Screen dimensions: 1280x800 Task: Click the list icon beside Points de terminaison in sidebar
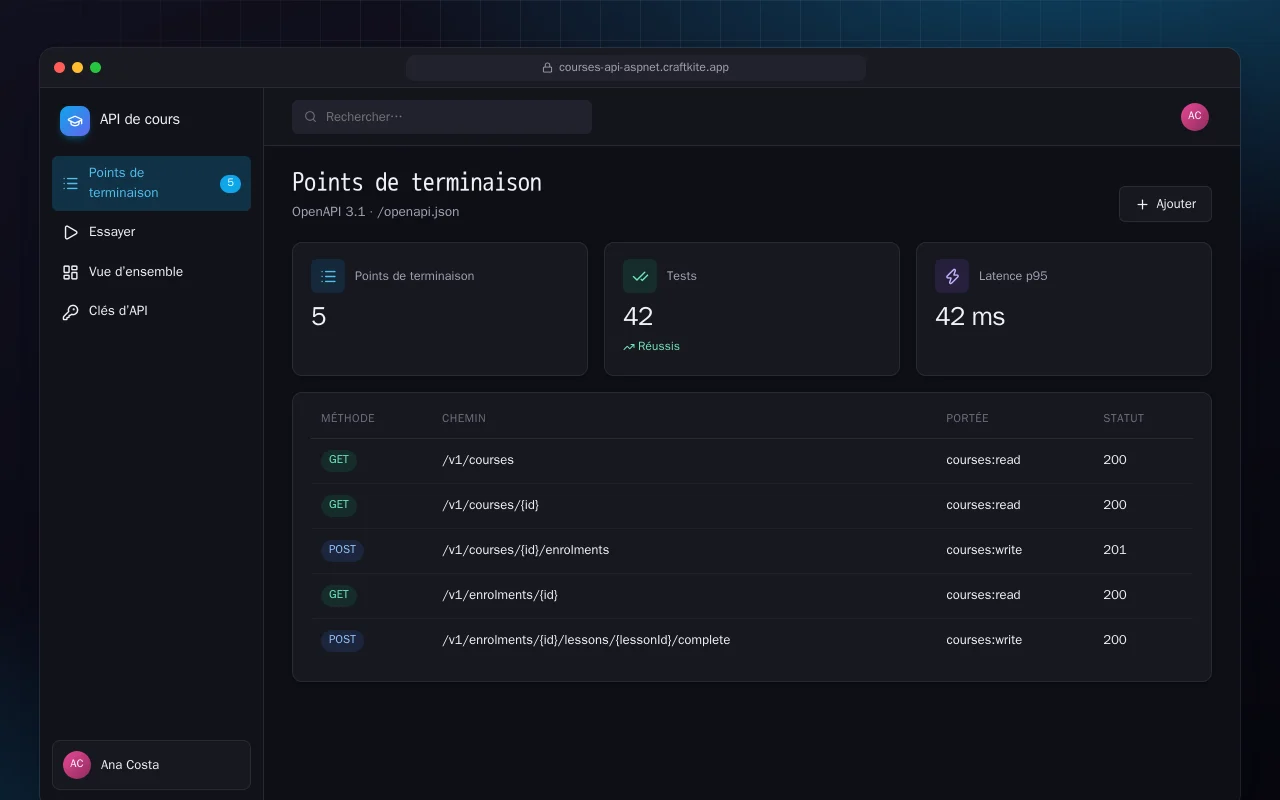point(70,183)
